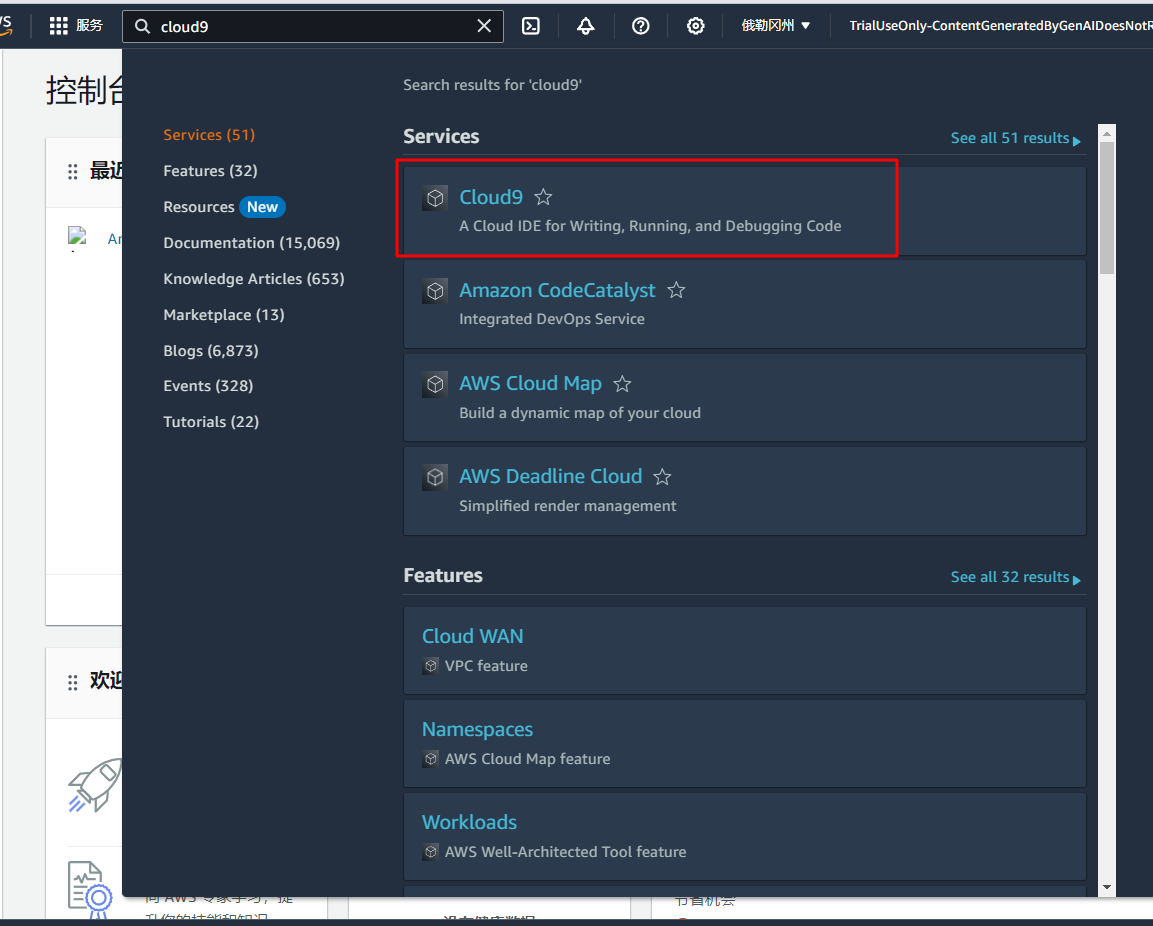This screenshot has height=926, width=1153.
Task: Open the Cloud WAN feature
Action: pyautogui.click(x=472, y=636)
